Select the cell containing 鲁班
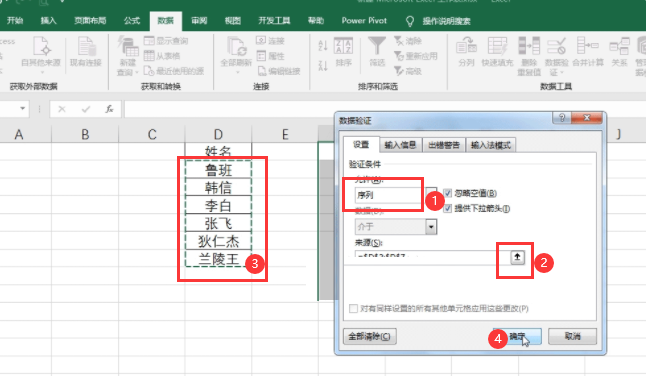Viewport: 646px width, 376px height. pyautogui.click(x=218, y=169)
